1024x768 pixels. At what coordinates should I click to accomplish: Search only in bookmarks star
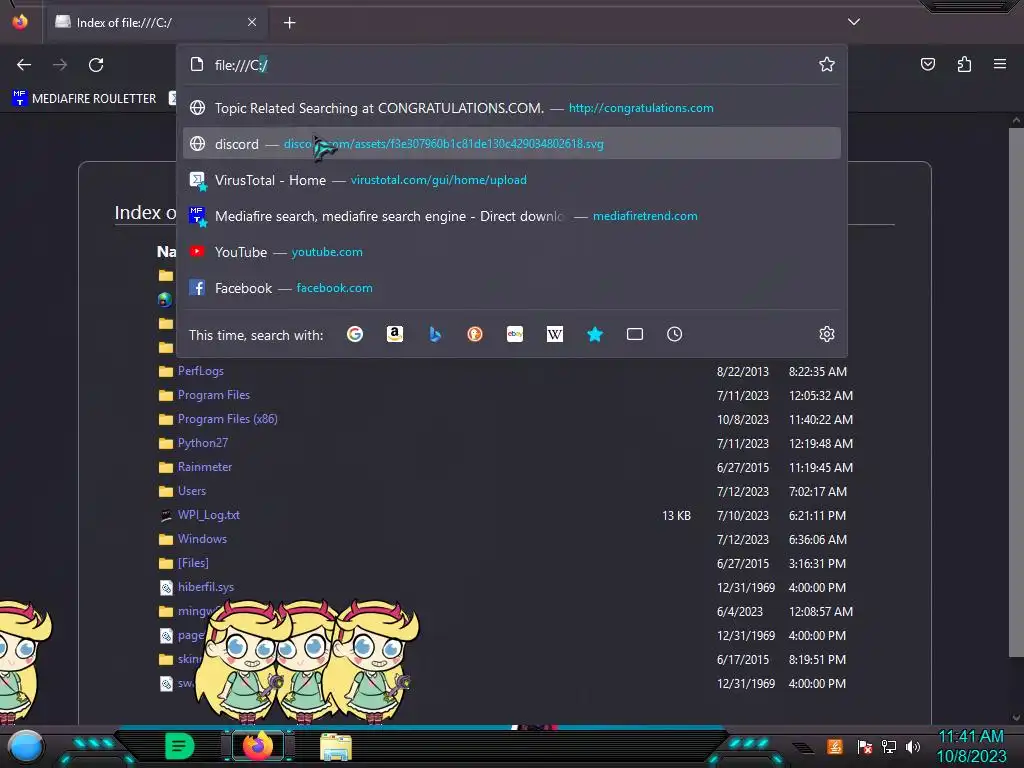coord(595,334)
